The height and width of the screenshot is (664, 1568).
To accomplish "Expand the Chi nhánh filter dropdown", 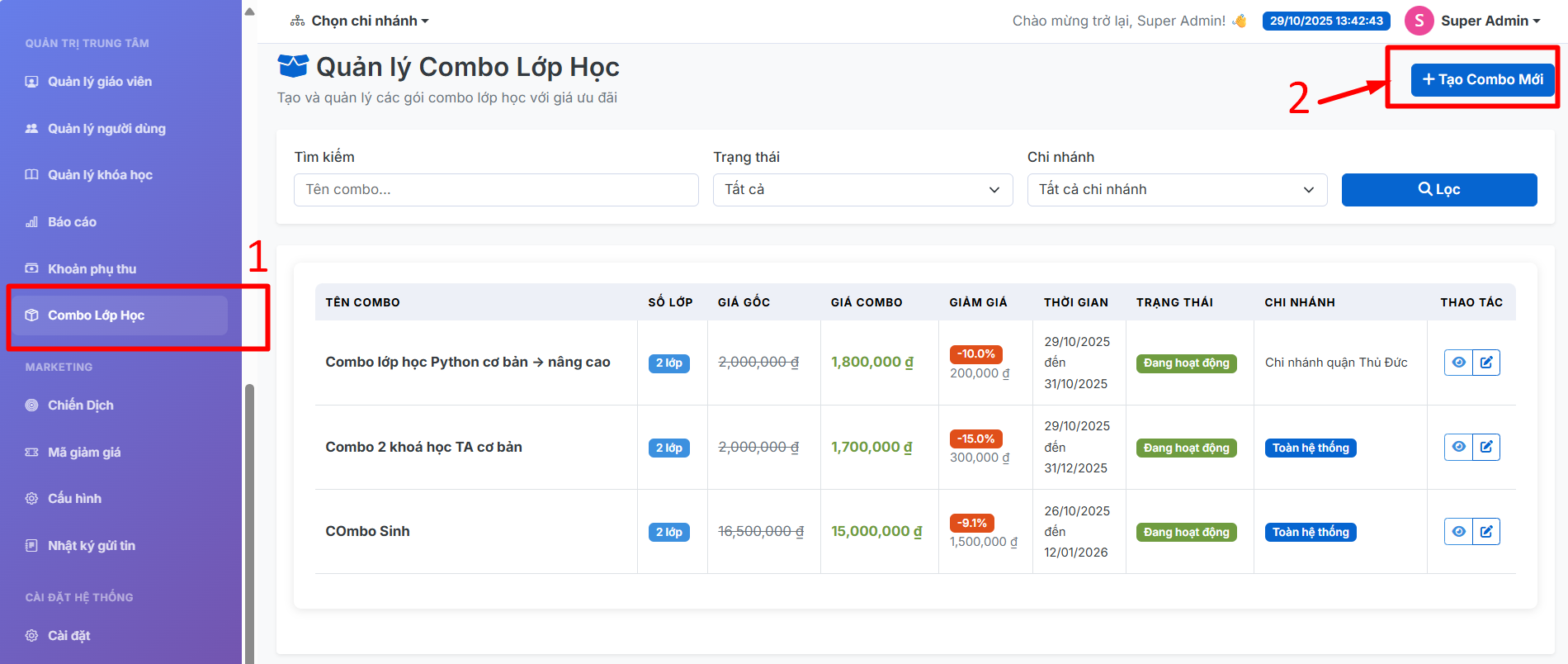I will click(x=1176, y=190).
